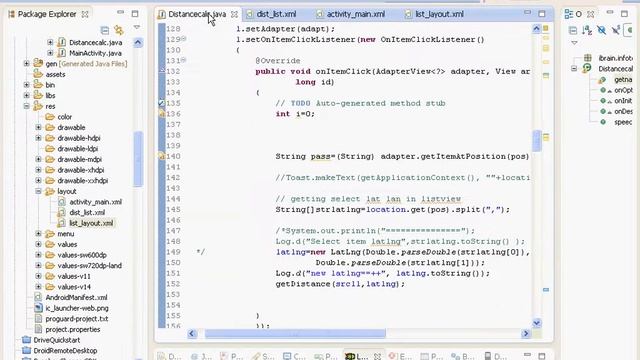
Task: Toggle Hide Static Members in Outline toolbar
Action: tap(616, 30)
